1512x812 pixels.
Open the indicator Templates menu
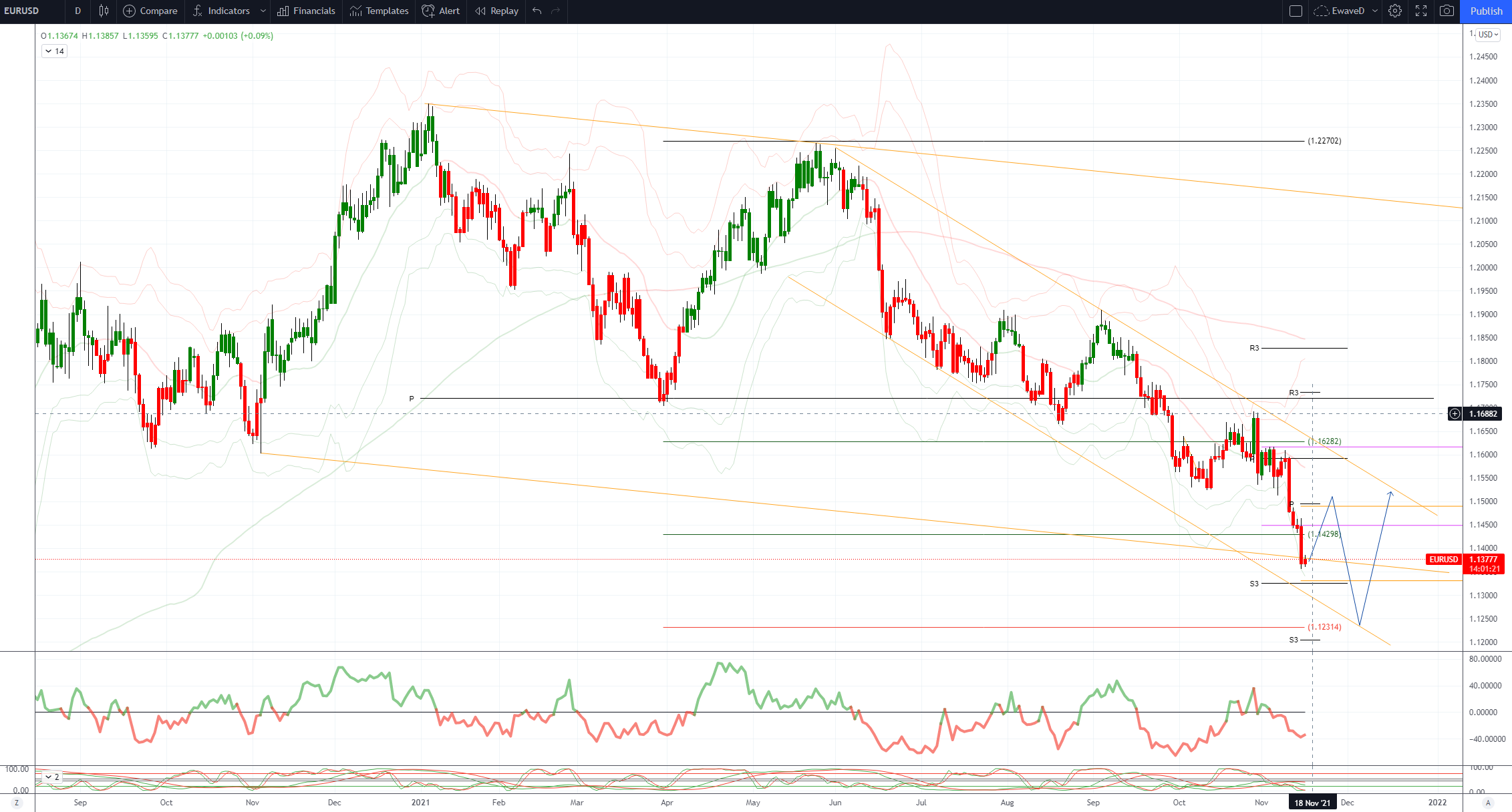point(379,11)
